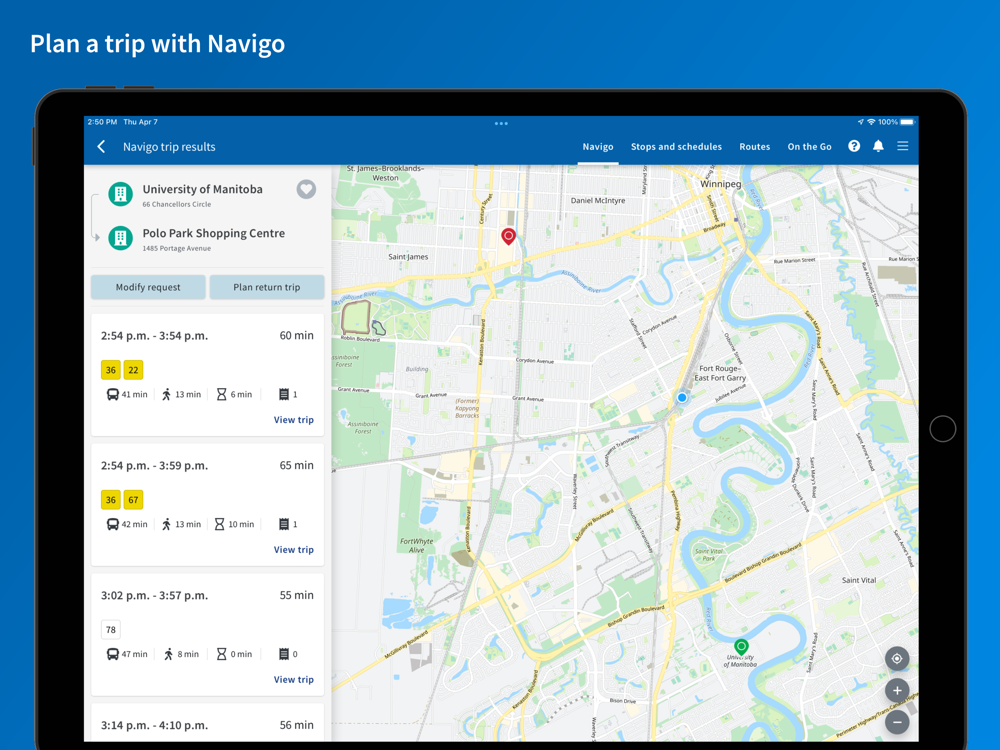The height and width of the screenshot is (750, 1000).
Task: Click route 67 badge in second trip
Action: [133, 500]
